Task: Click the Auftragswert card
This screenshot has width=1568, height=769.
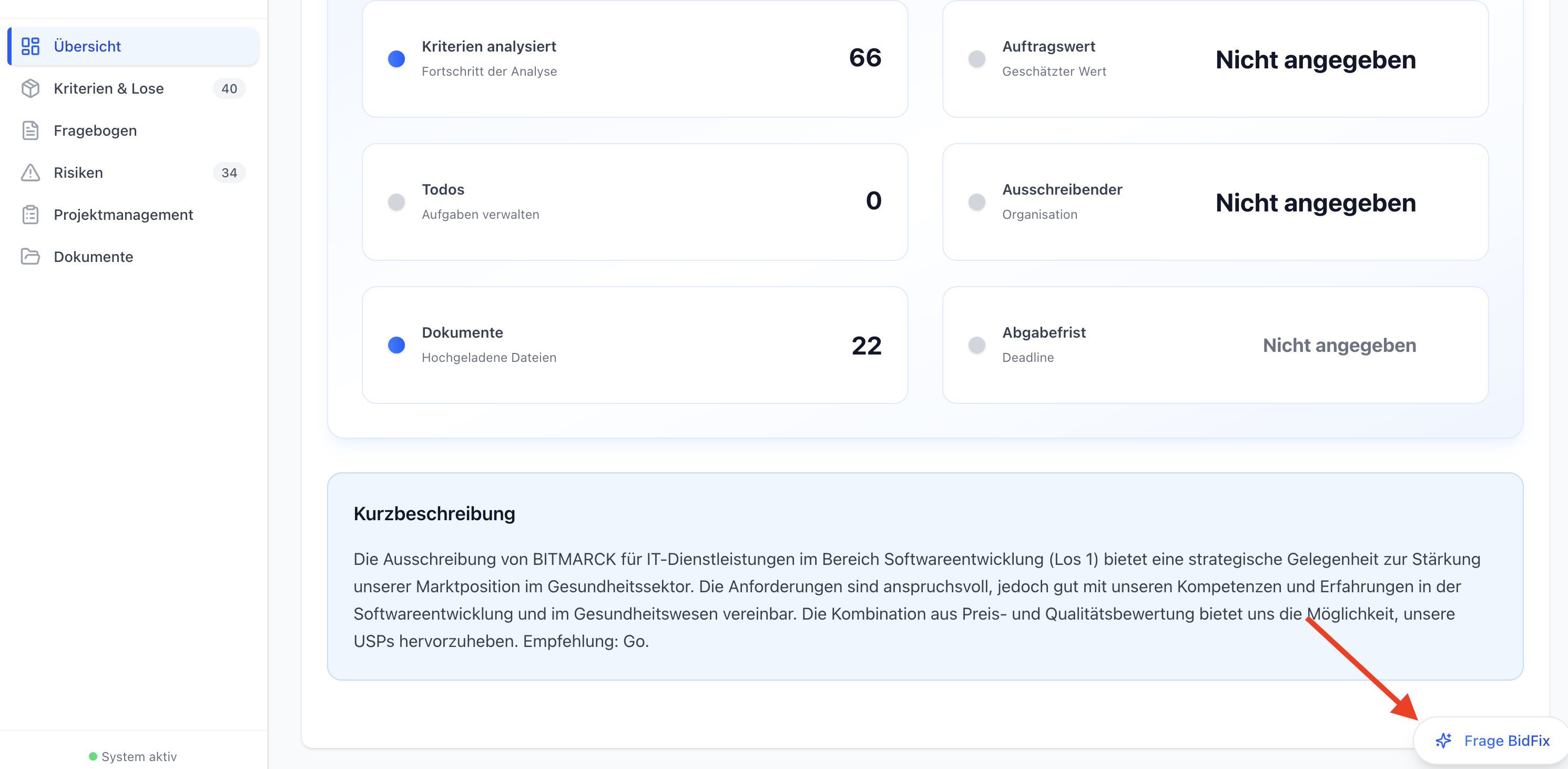Action: (1214, 58)
